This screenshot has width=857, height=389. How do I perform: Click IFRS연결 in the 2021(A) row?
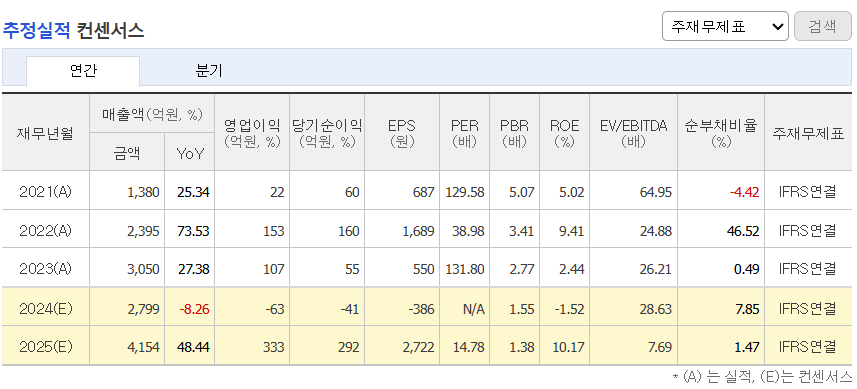pos(808,192)
